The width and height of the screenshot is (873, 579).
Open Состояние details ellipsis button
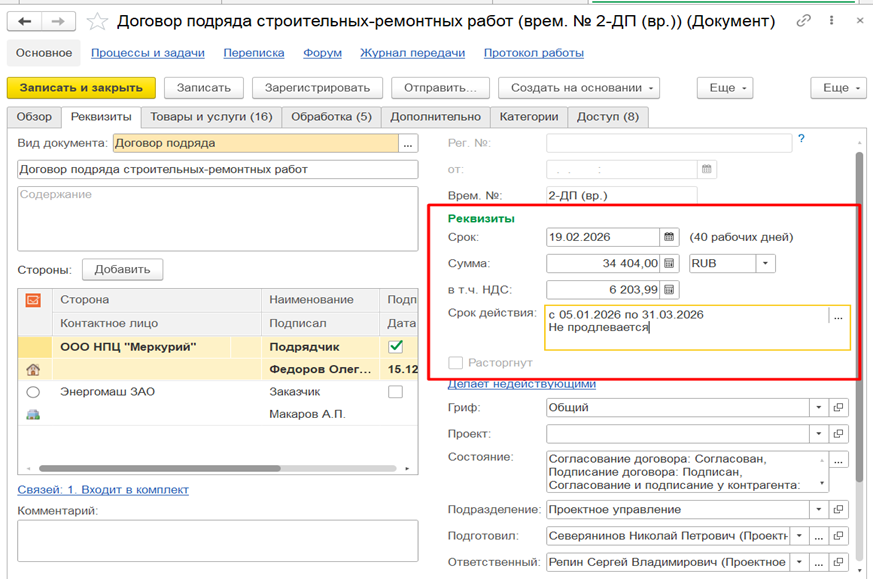click(x=838, y=460)
